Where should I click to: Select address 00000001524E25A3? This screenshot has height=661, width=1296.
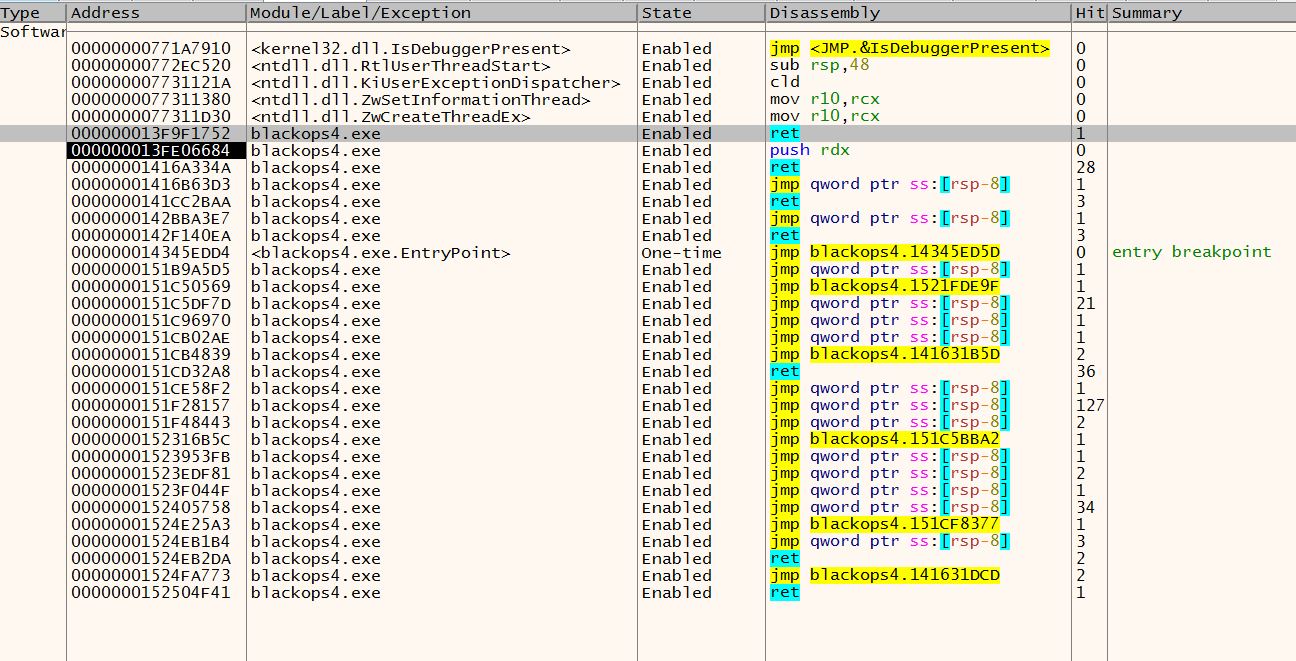tap(151, 525)
